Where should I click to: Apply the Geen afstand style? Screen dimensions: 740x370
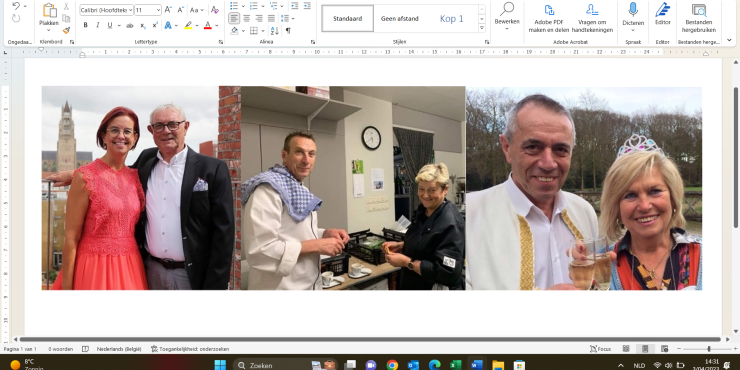click(400, 18)
